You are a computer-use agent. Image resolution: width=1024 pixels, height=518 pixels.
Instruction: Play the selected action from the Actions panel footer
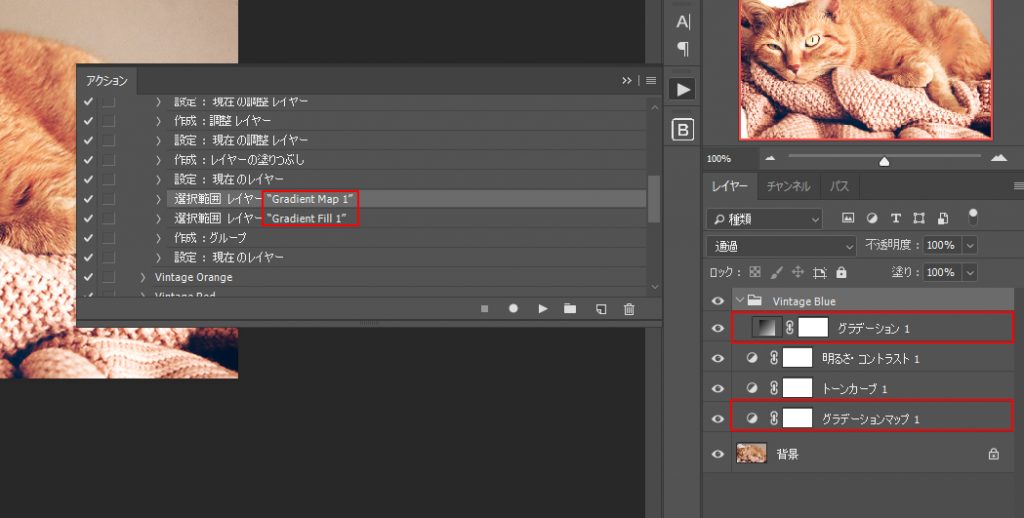[543, 308]
